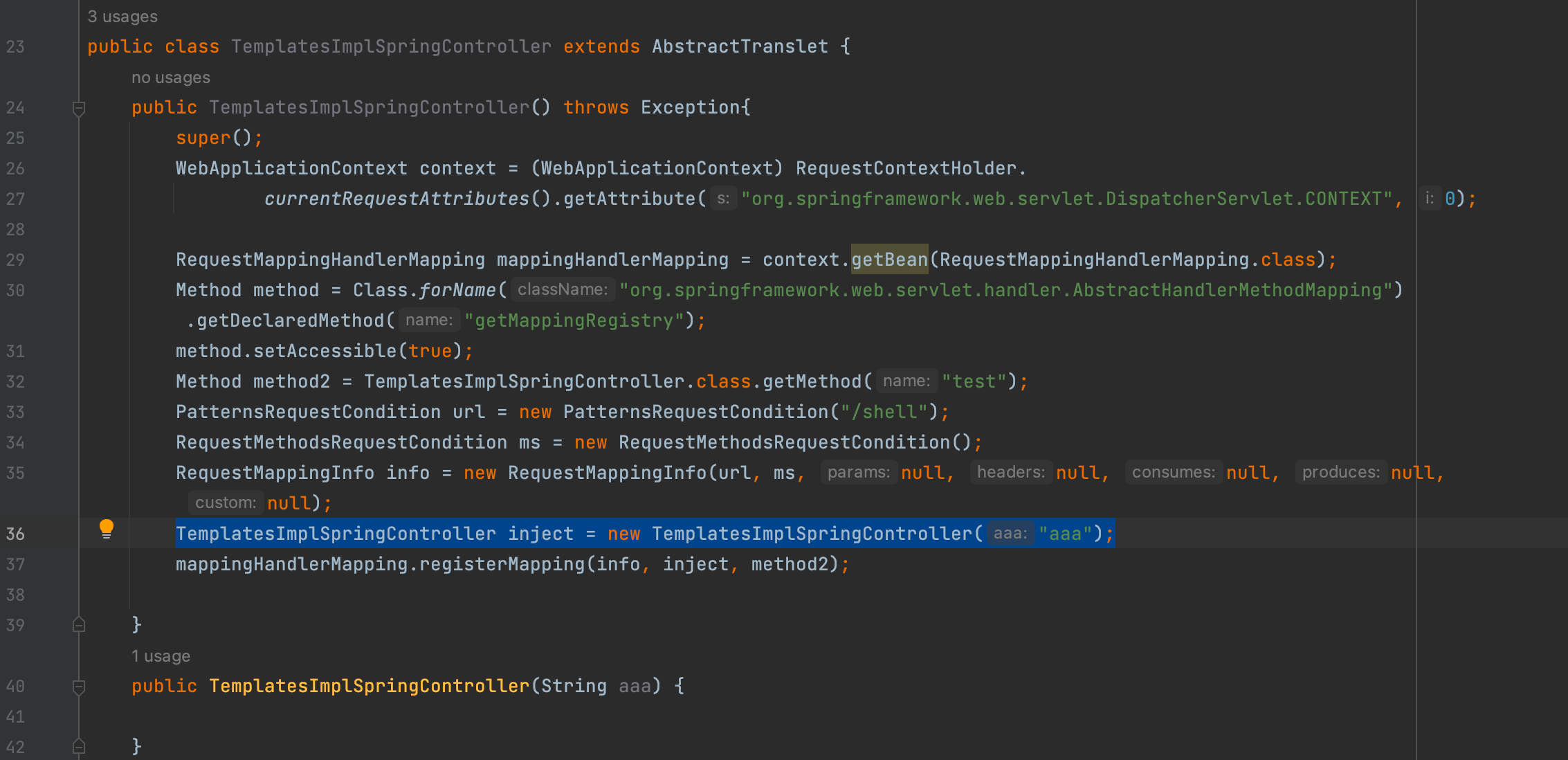Click the italic forName method call
This screenshot has width=1568, height=760.
(x=457, y=290)
